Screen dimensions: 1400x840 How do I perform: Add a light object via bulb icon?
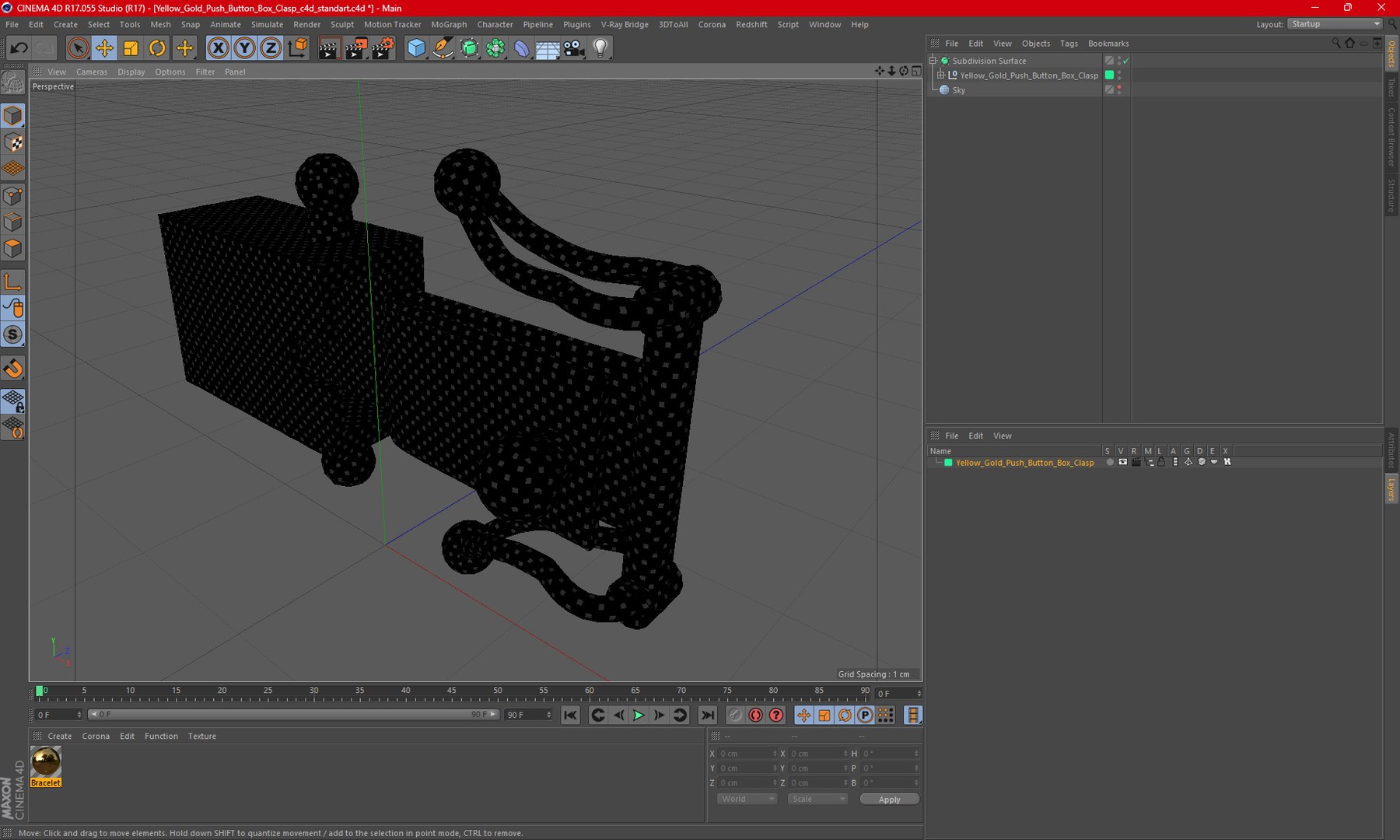(x=600, y=48)
